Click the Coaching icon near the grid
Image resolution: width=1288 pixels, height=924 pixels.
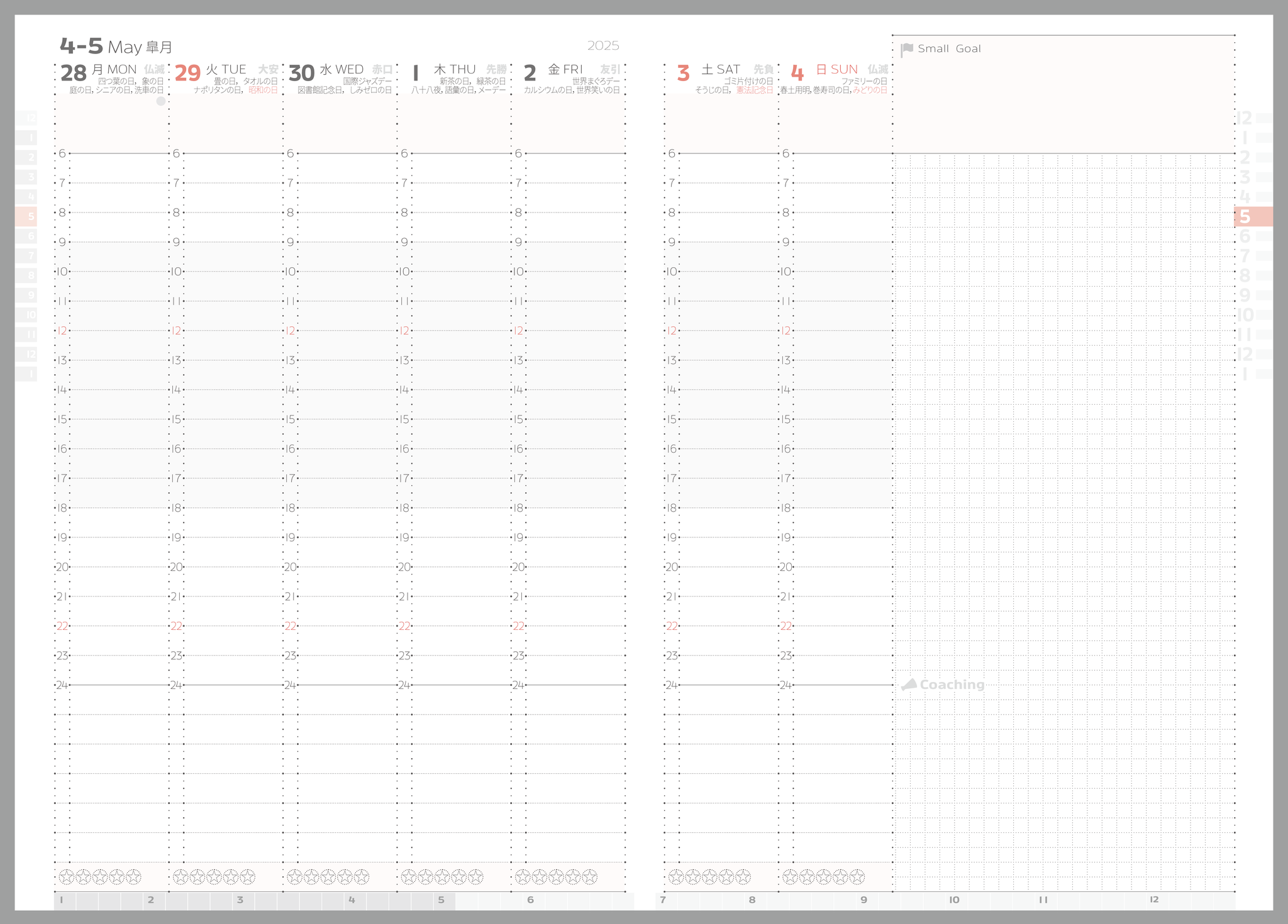pos(909,685)
